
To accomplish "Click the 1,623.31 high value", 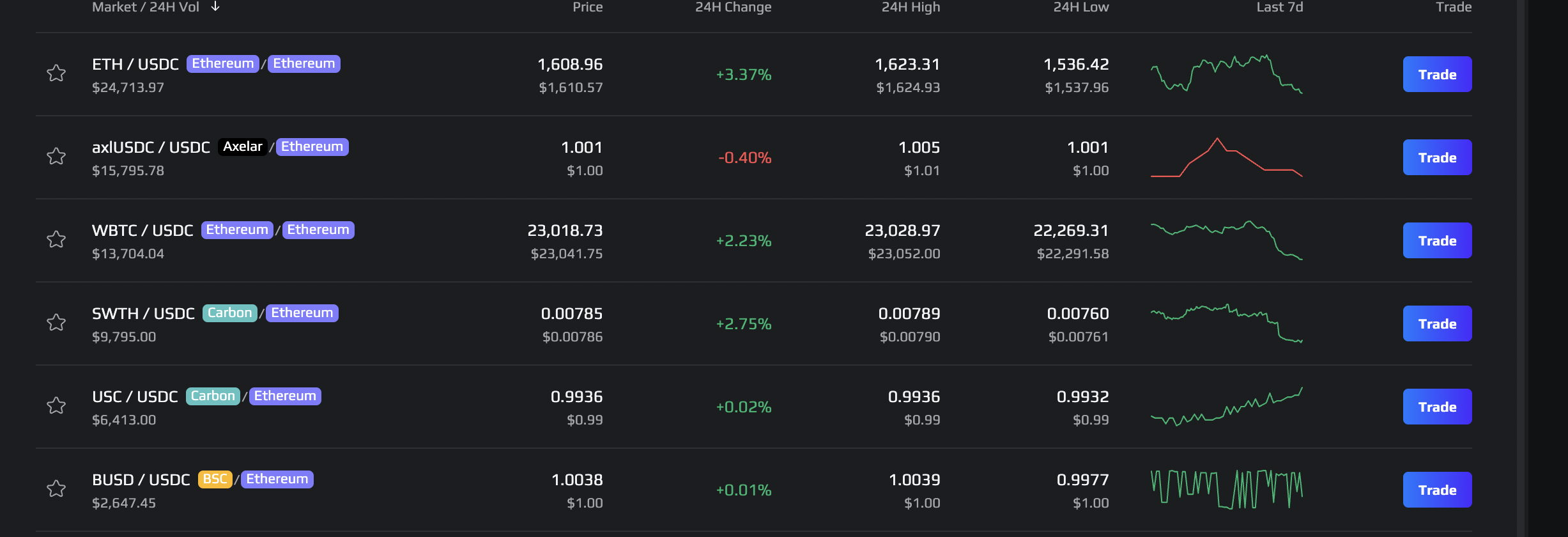I will pos(907,65).
